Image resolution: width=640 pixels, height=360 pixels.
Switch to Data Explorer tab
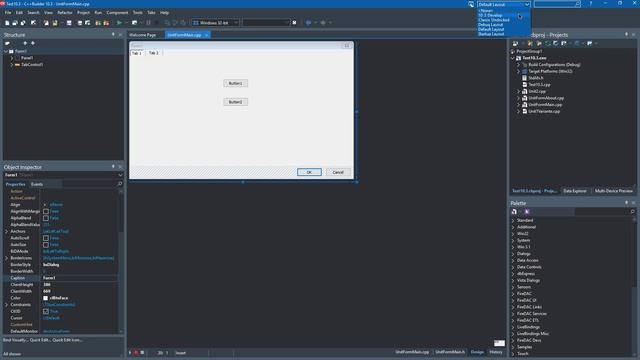coord(575,191)
